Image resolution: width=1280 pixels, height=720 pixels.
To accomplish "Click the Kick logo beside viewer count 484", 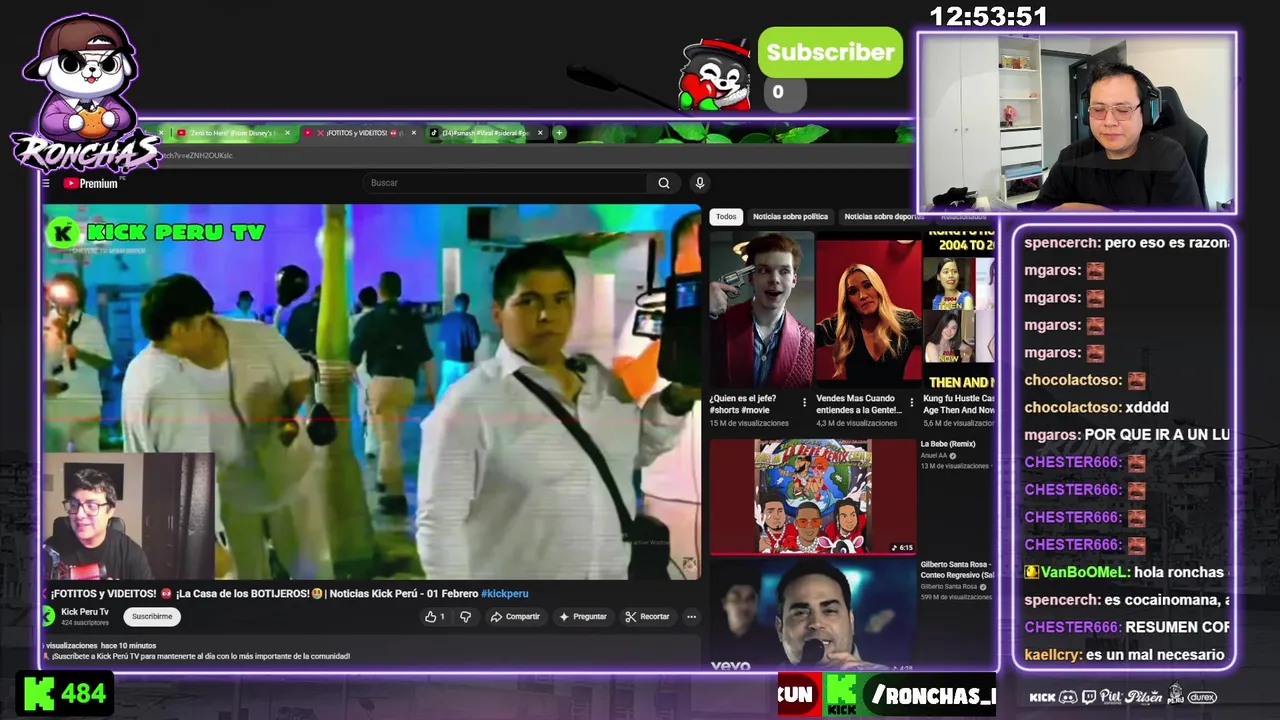I will pyautogui.click(x=38, y=693).
